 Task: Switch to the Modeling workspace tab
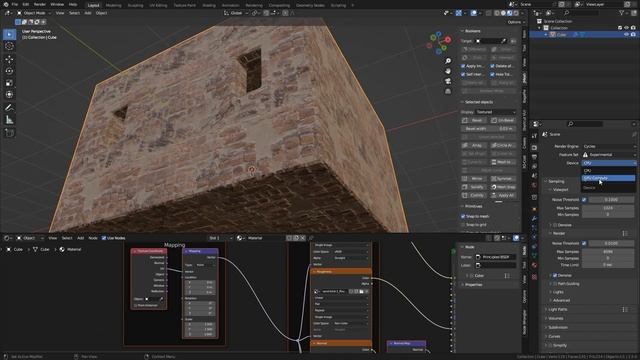pos(113,5)
